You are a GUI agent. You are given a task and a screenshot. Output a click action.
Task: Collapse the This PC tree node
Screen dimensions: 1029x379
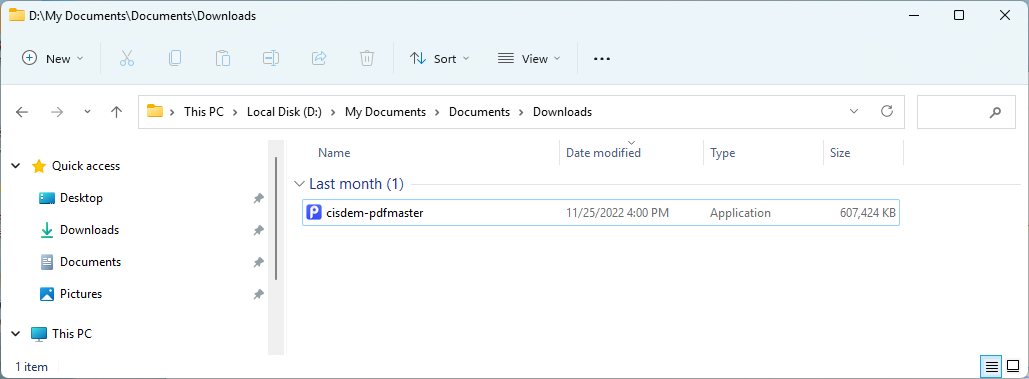[x=16, y=334]
